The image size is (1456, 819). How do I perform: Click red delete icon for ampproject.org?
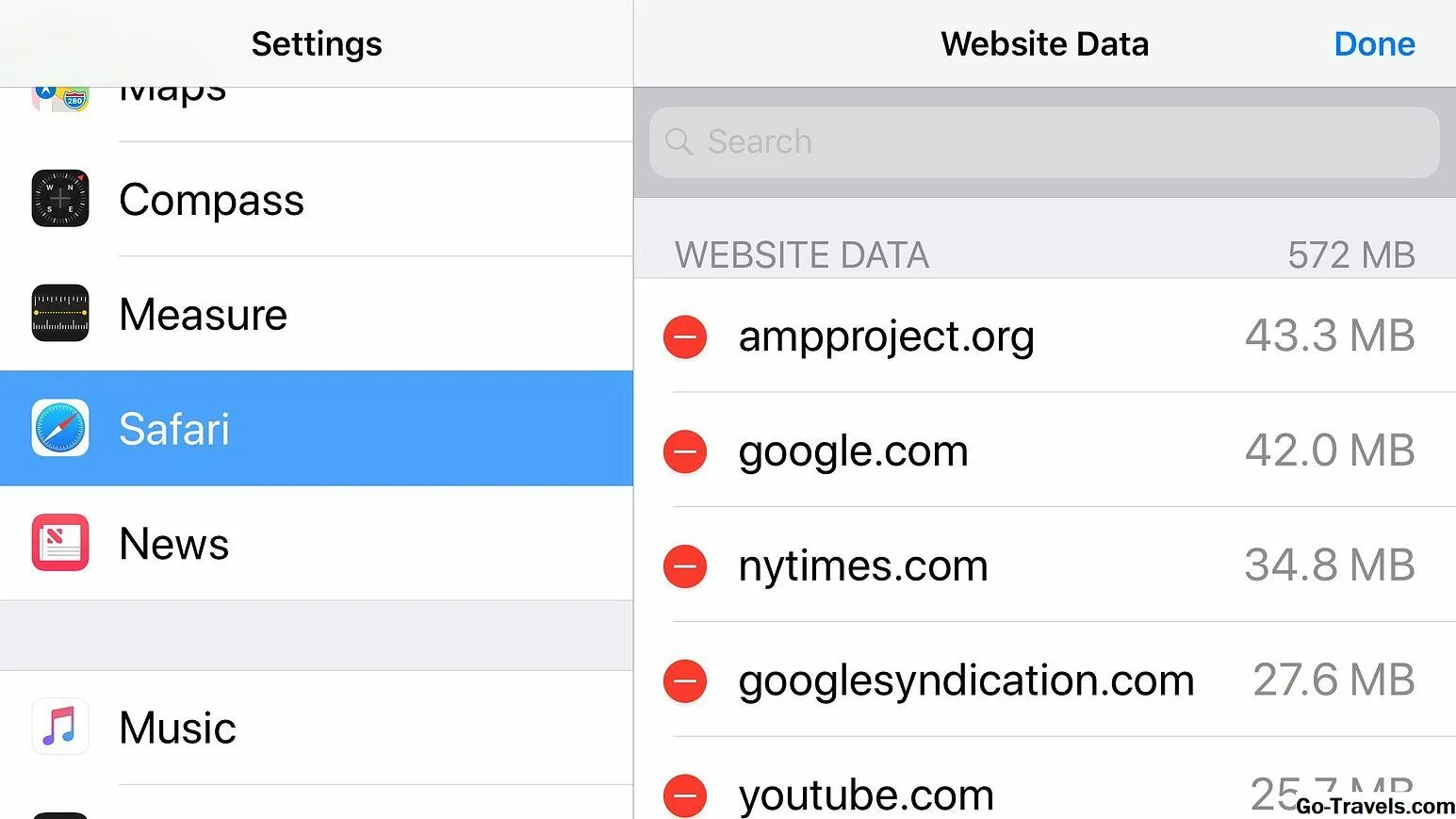pos(685,336)
